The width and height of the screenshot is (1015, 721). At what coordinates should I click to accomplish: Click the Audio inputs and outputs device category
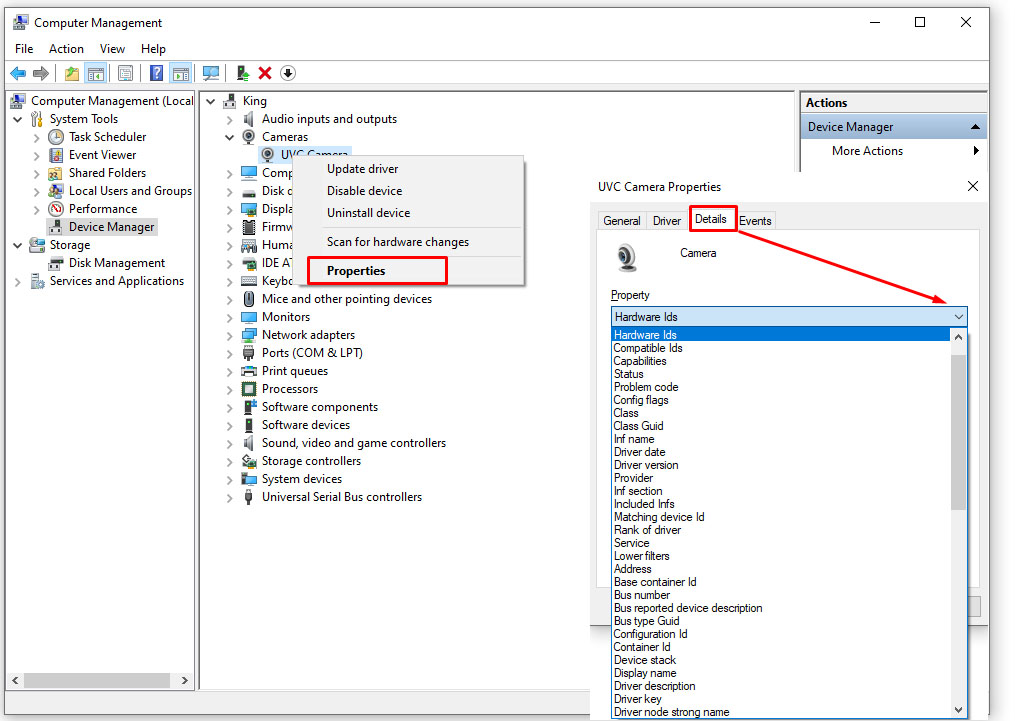(x=329, y=119)
